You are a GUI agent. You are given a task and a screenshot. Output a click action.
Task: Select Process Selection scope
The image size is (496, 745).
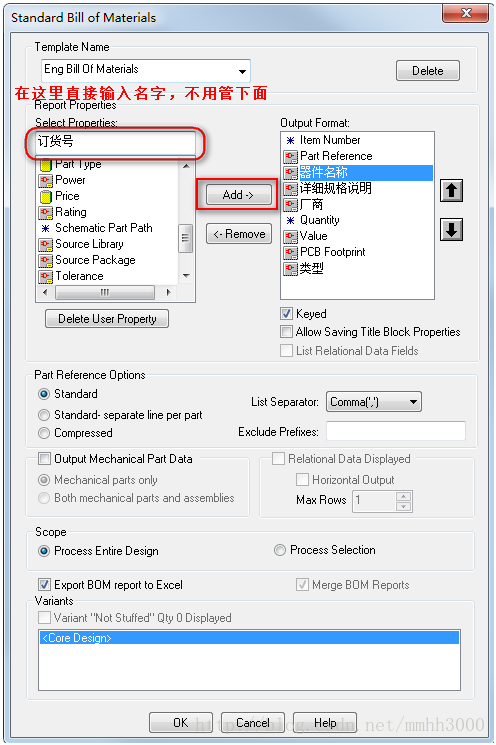pos(280,550)
